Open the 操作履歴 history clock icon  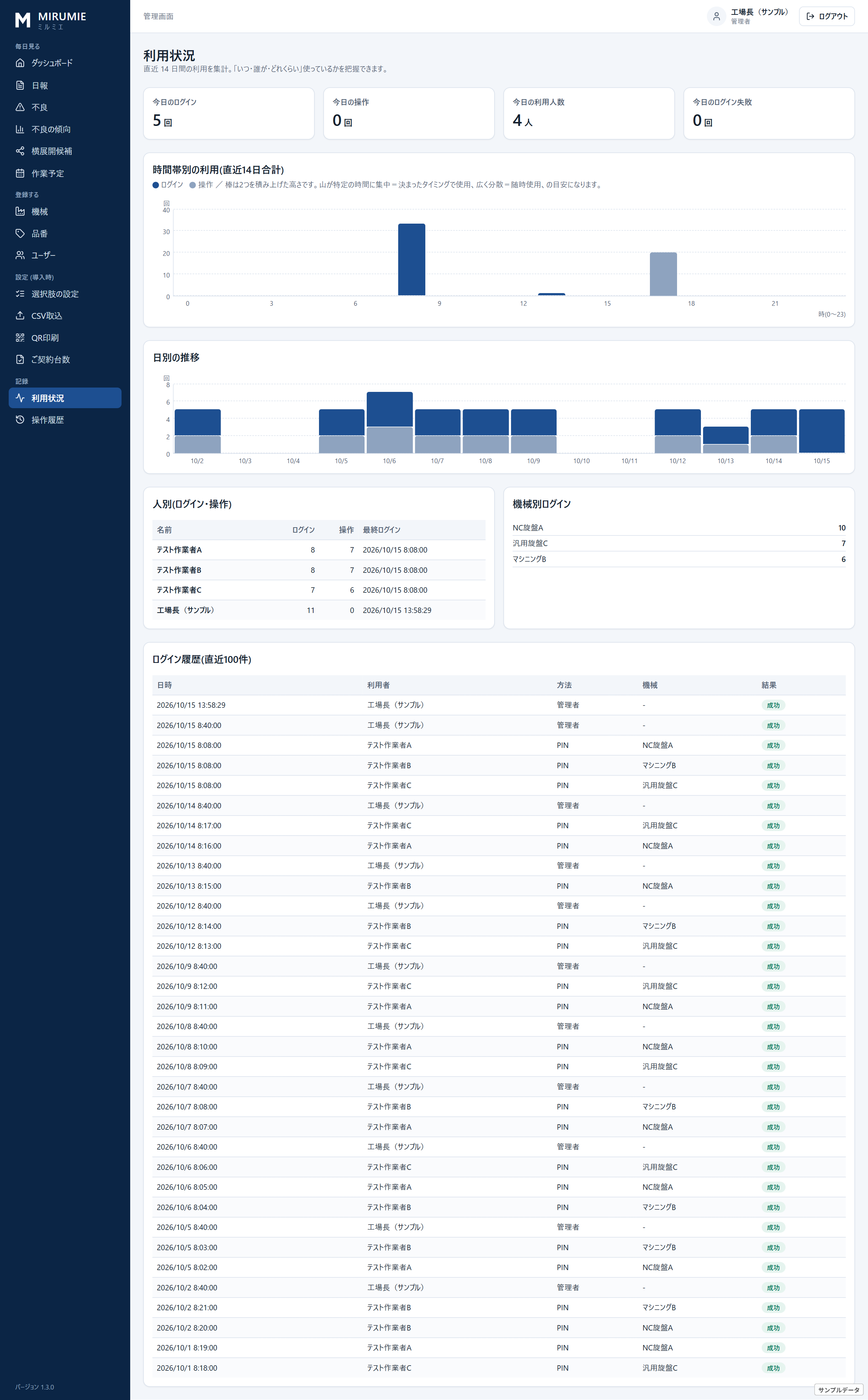(20, 420)
